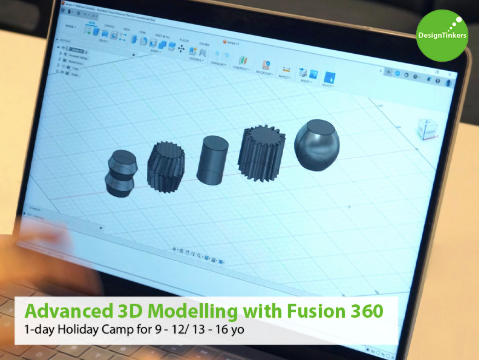Click the Press Pull icon in Modify
Viewport: 479px width, 360px height.
click(x=134, y=39)
